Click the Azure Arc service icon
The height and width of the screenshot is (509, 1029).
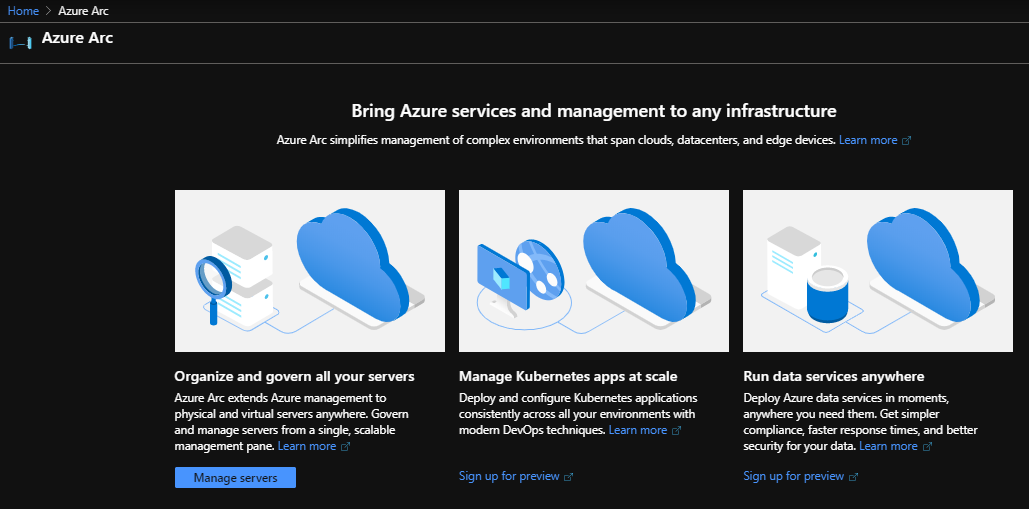20,43
